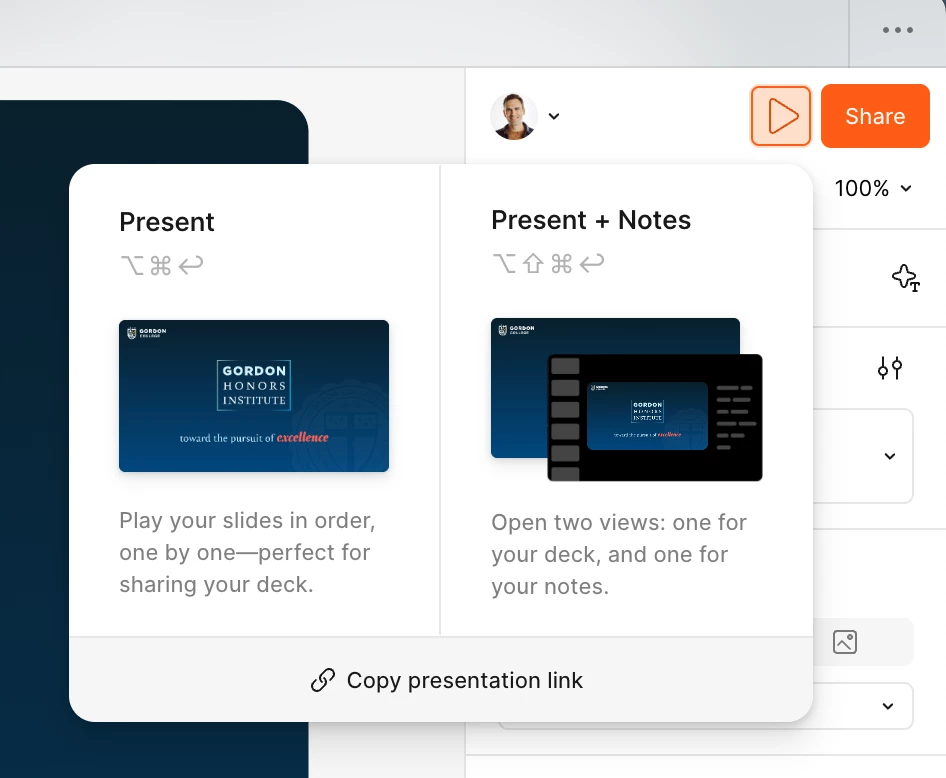Click the 'Open two views' description text
This screenshot has width=946, height=778.
tap(619, 554)
